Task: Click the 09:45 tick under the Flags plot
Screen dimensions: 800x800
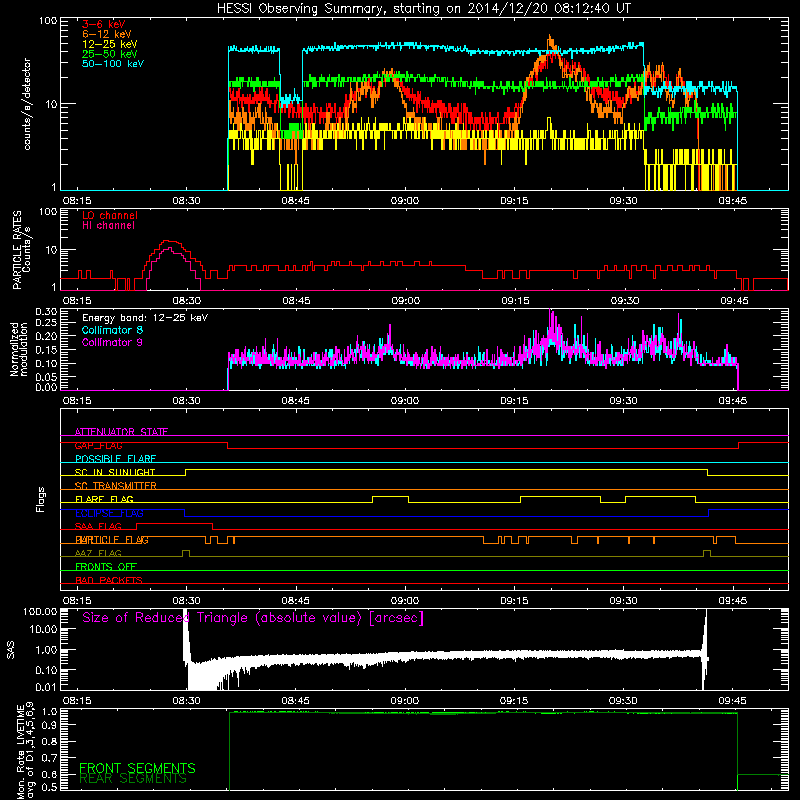Action: point(733,601)
